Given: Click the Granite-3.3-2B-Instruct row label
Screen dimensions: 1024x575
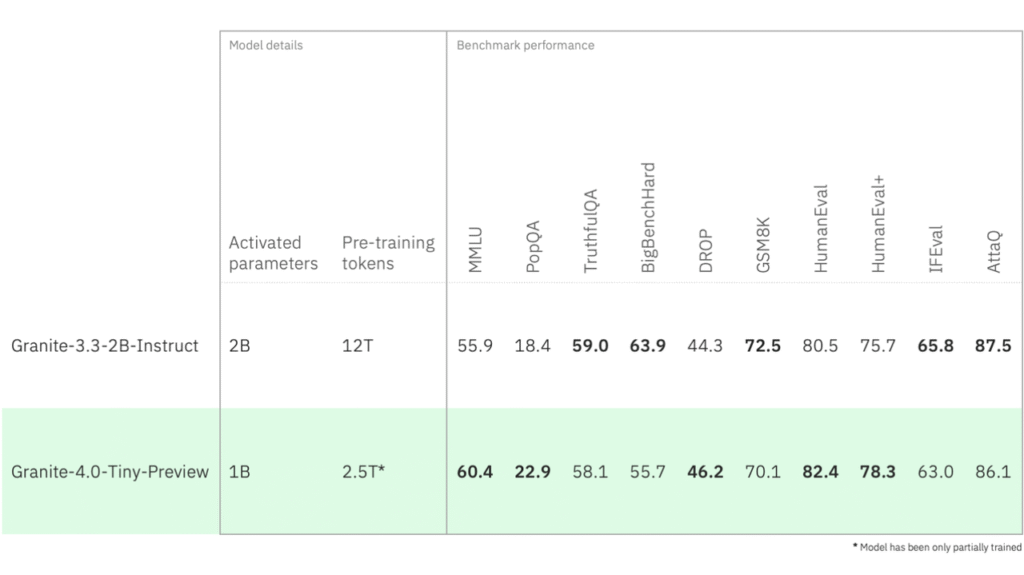Looking at the screenshot, I should tap(105, 346).
